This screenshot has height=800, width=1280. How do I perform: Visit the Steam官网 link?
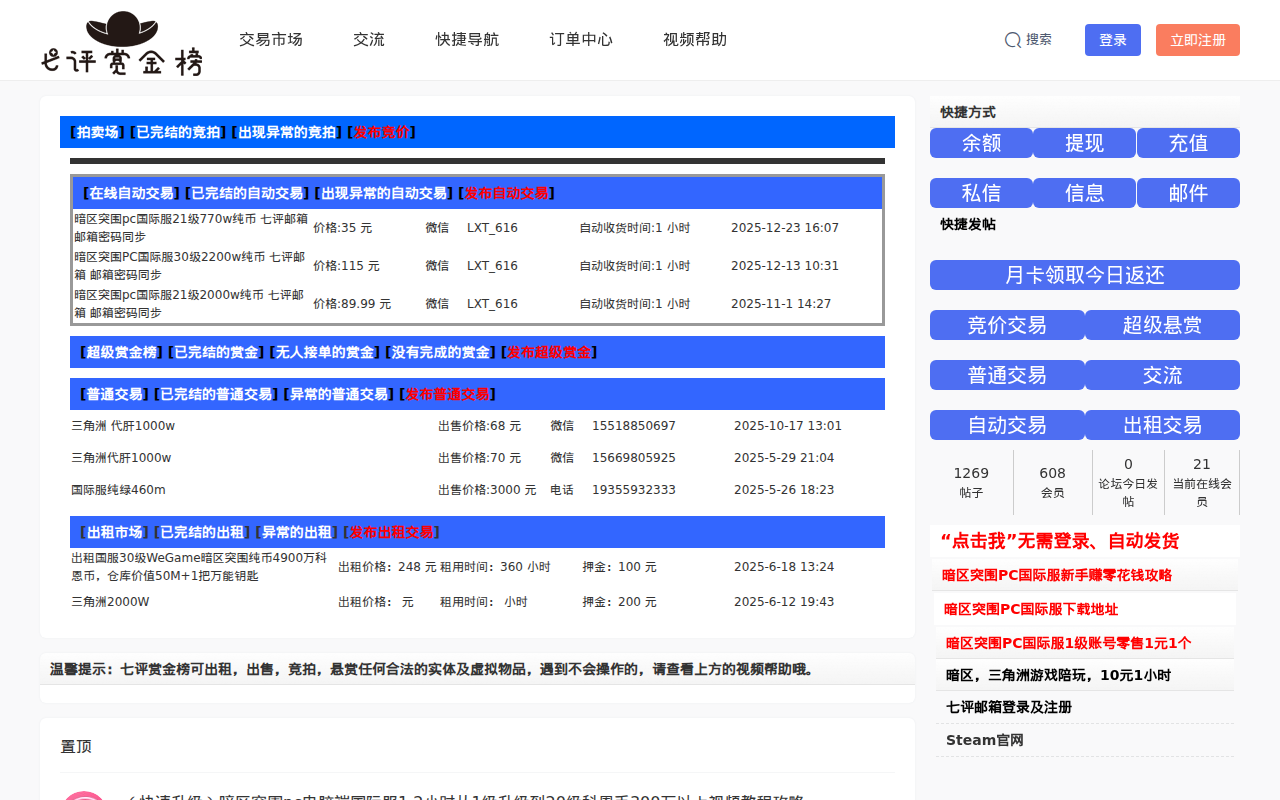(x=984, y=739)
